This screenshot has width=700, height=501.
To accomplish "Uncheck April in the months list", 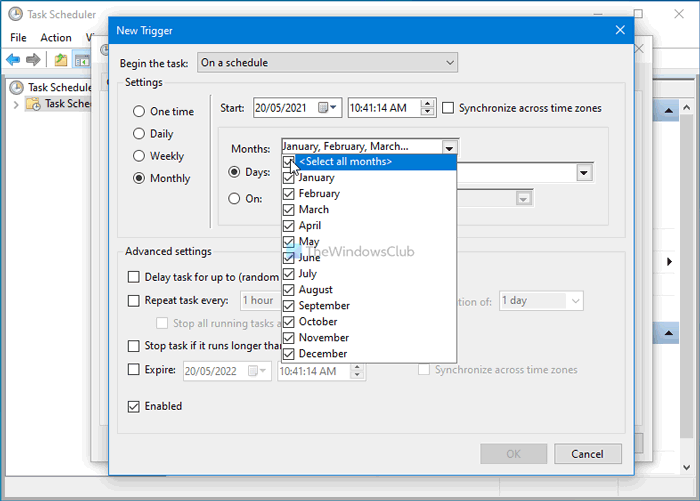I will click(289, 226).
